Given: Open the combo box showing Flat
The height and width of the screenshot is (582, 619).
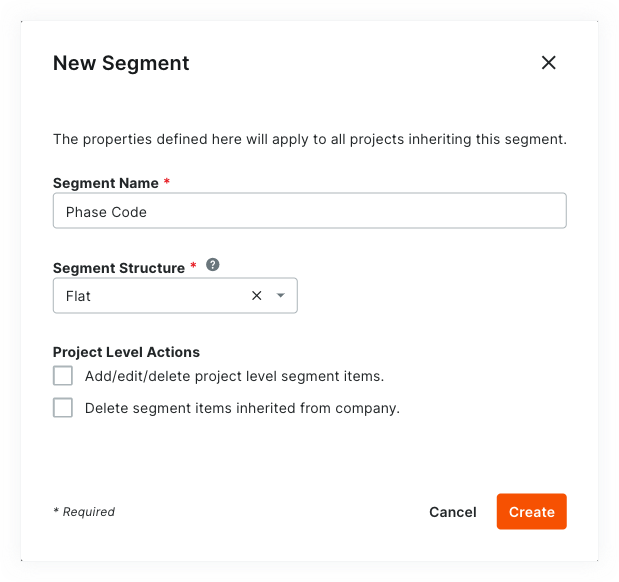Looking at the screenshot, I should [x=175, y=295].
